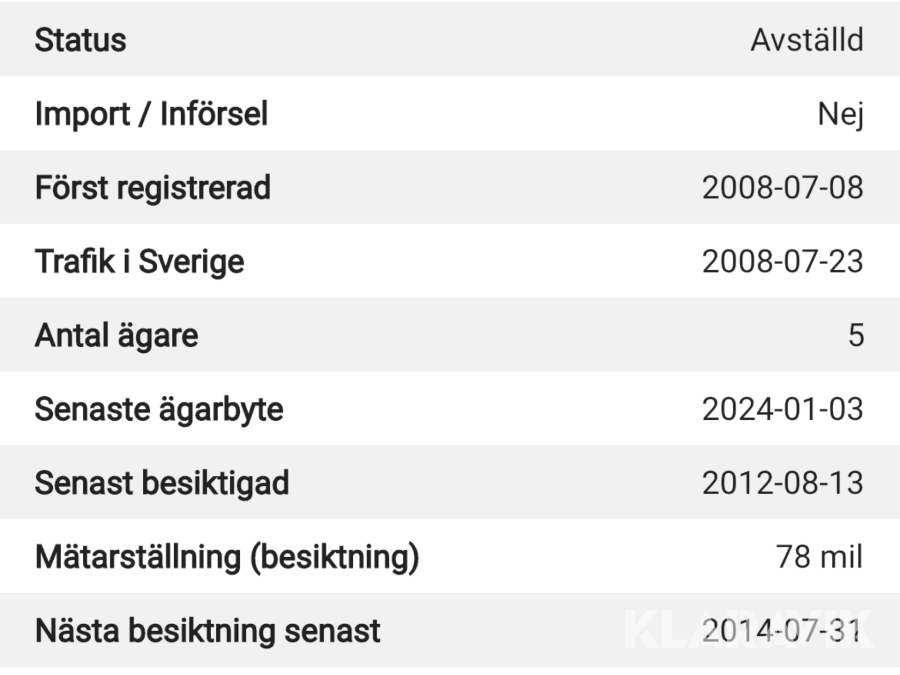The height and width of the screenshot is (675, 900).
Task: Select the 78 mil odometer value
Action: pyautogui.click(x=820, y=557)
